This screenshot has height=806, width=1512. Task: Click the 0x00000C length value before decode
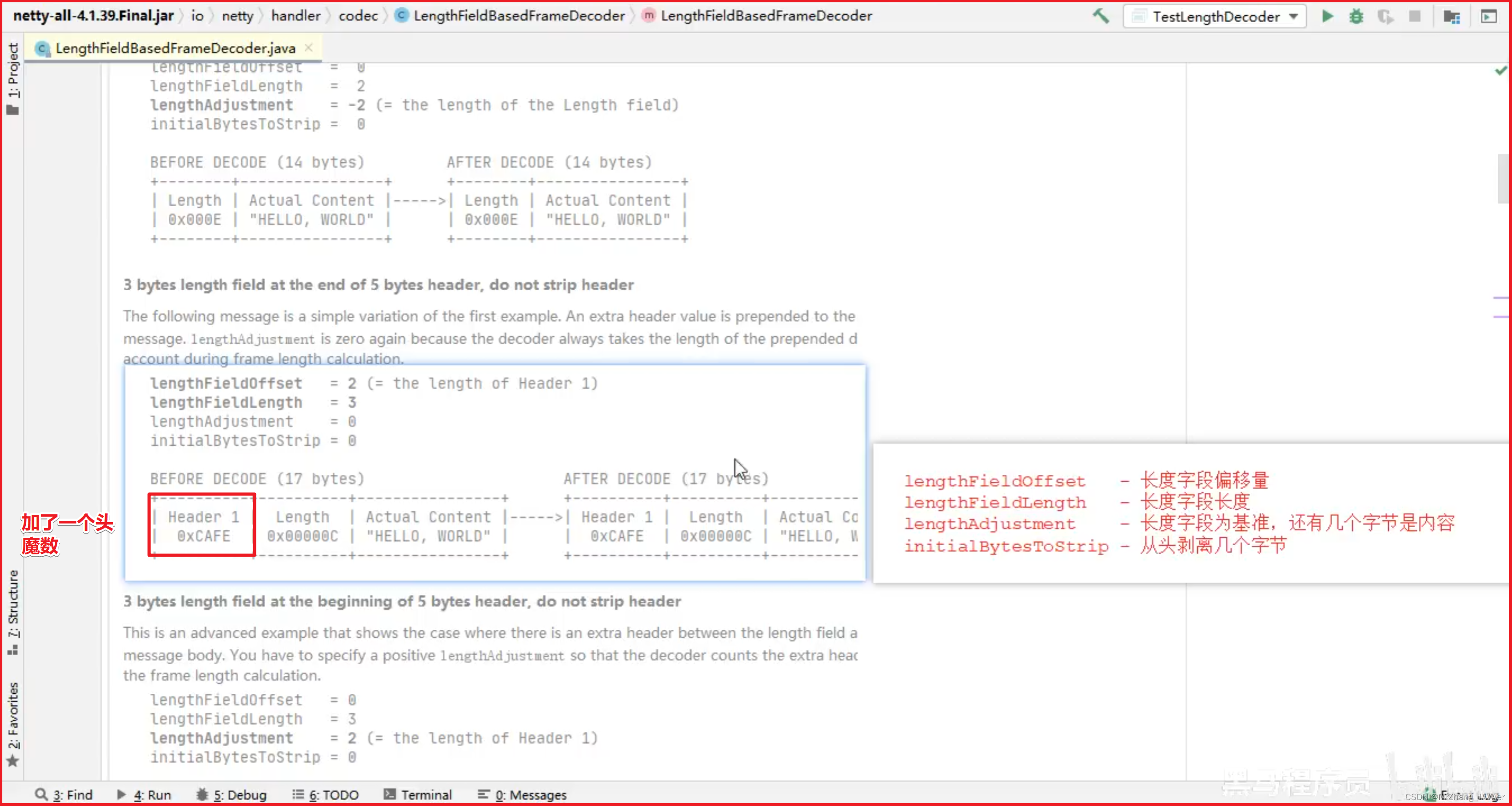click(x=302, y=536)
